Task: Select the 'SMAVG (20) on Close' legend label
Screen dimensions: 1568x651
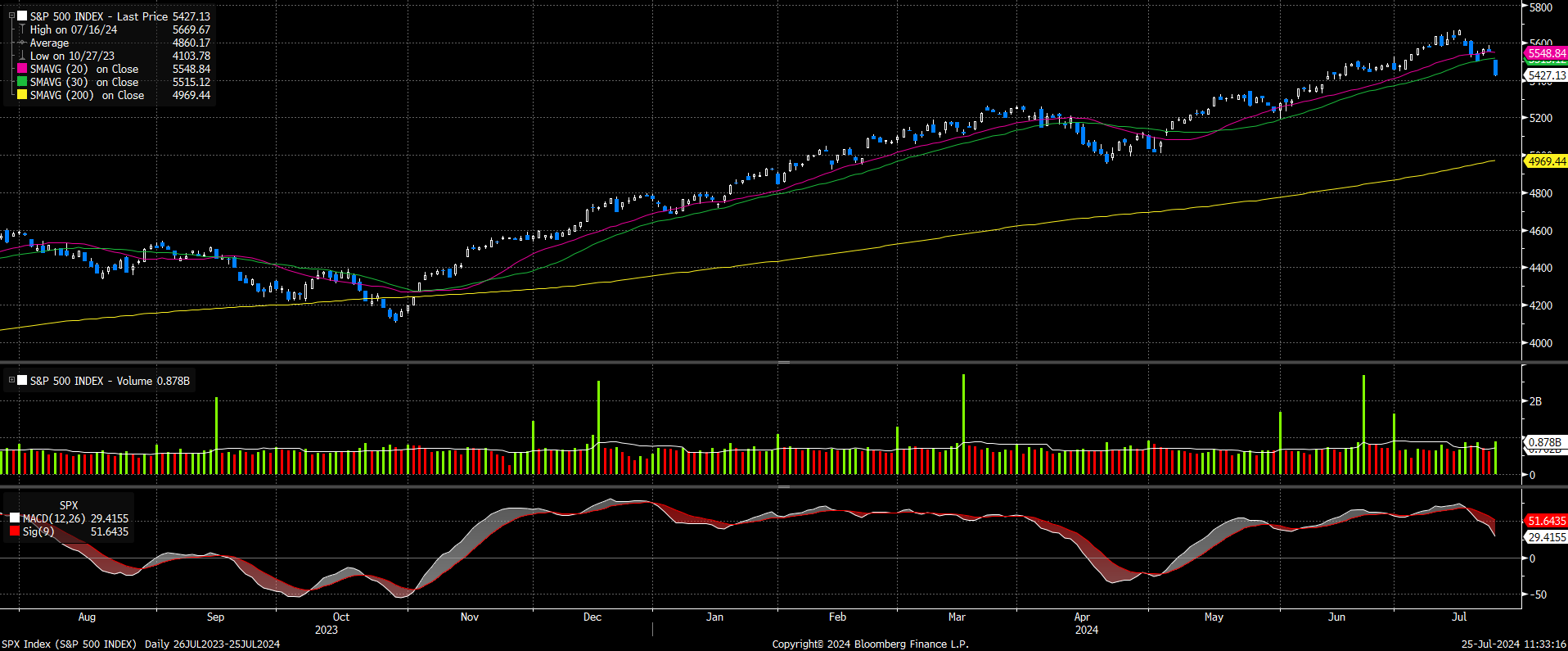Action: pyautogui.click(x=84, y=69)
